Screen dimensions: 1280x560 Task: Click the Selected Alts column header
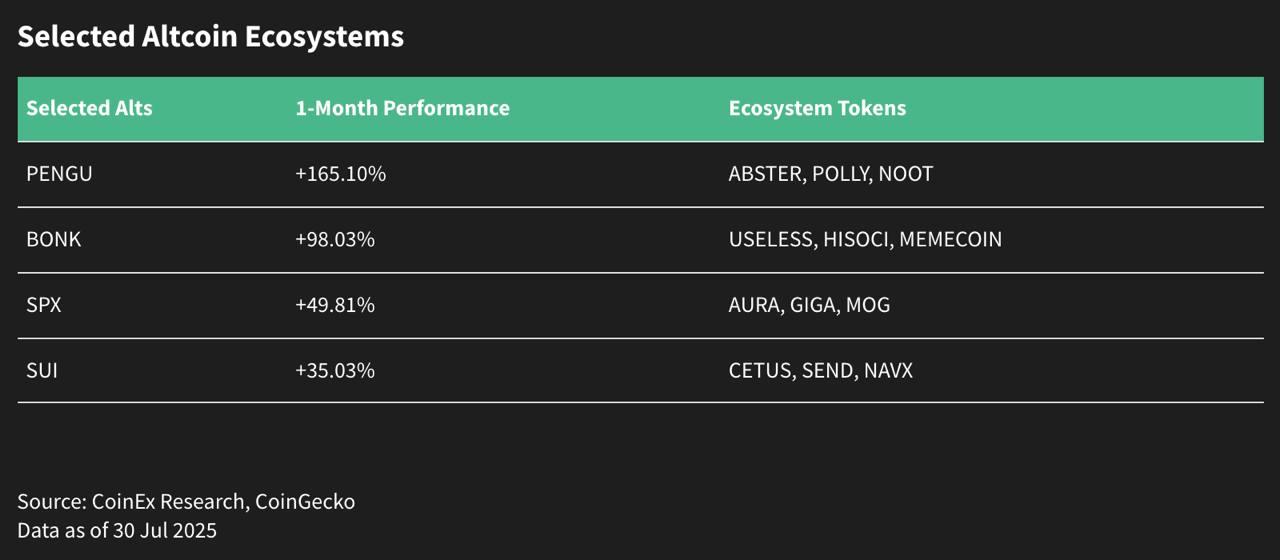(x=89, y=108)
